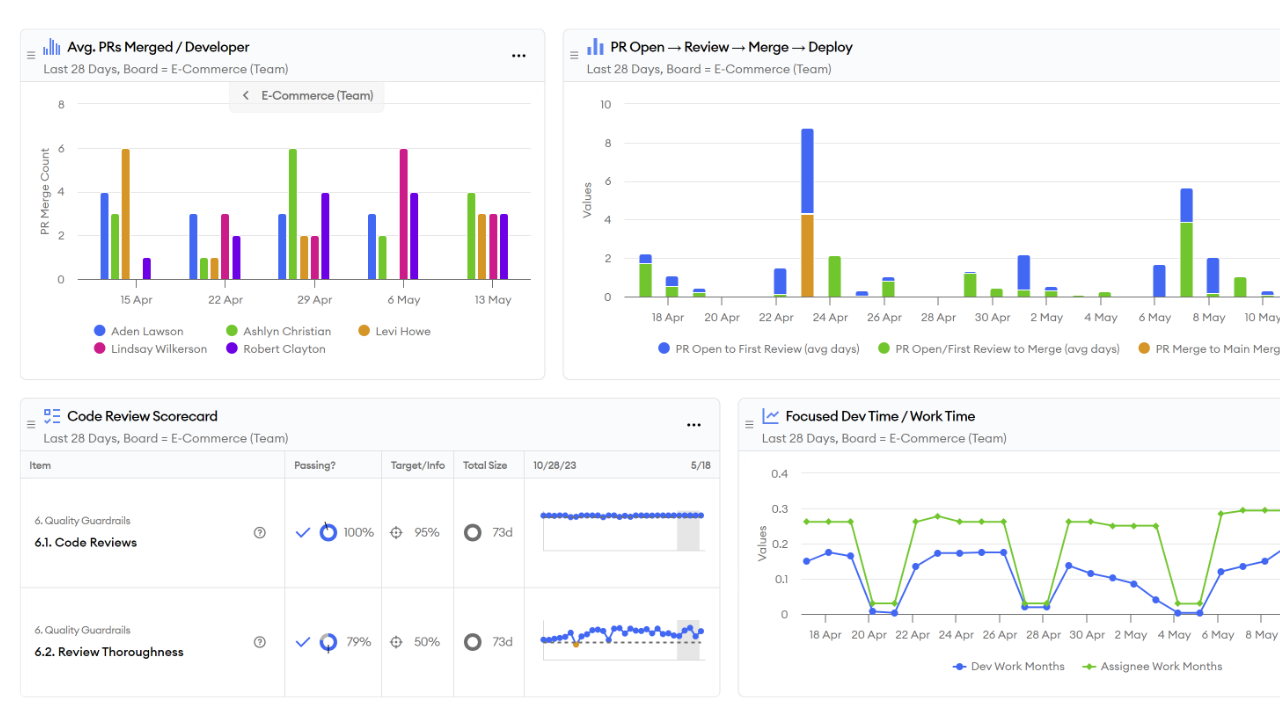Select the tall 23 Apr stacked bar
This screenshot has height=720, width=1280.
tap(807, 213)
